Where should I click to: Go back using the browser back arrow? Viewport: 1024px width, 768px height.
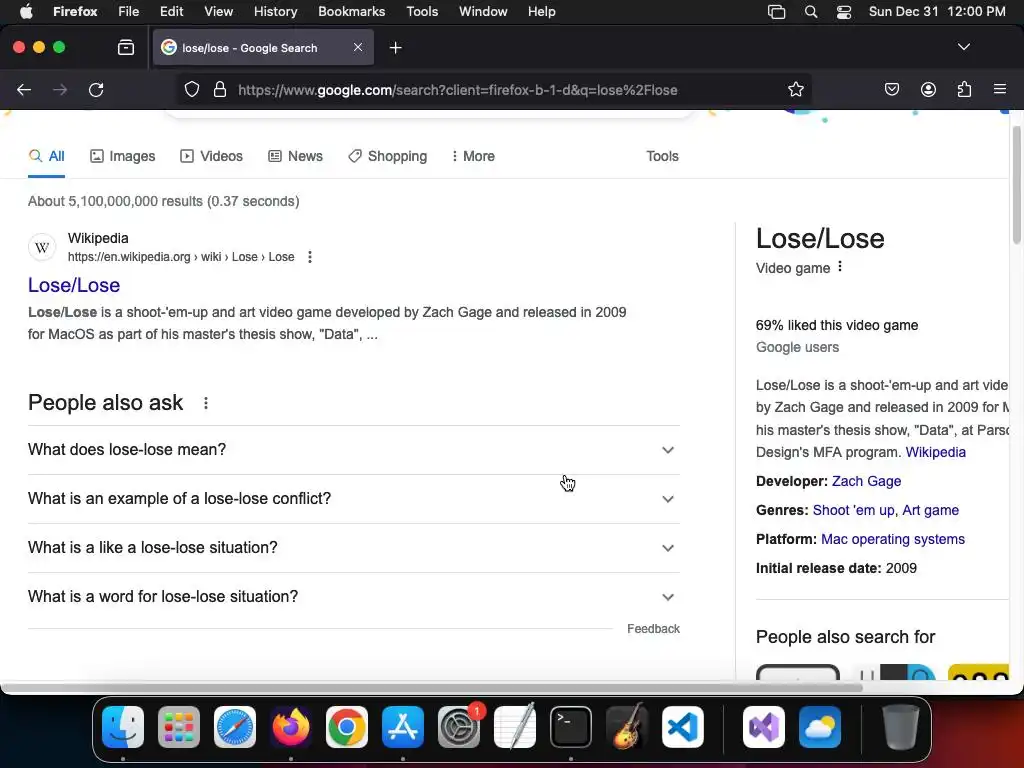coord(24,89)
